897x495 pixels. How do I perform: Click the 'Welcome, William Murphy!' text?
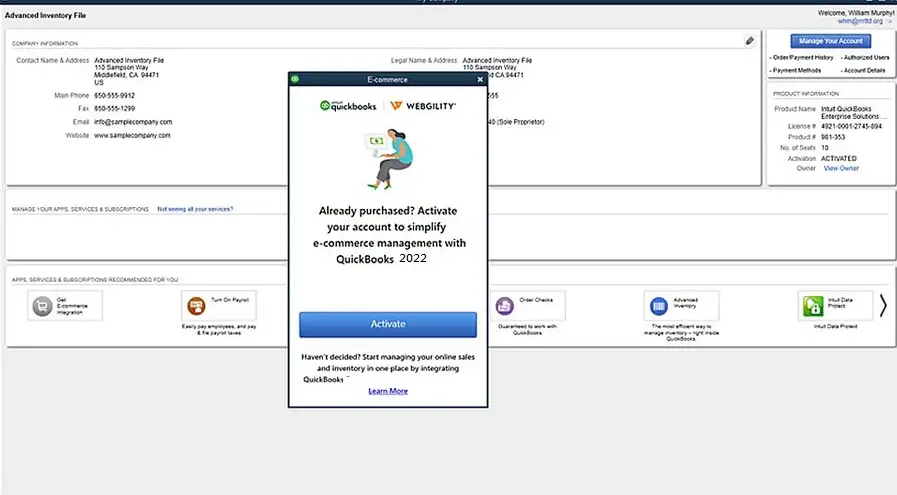coord(856,13)
